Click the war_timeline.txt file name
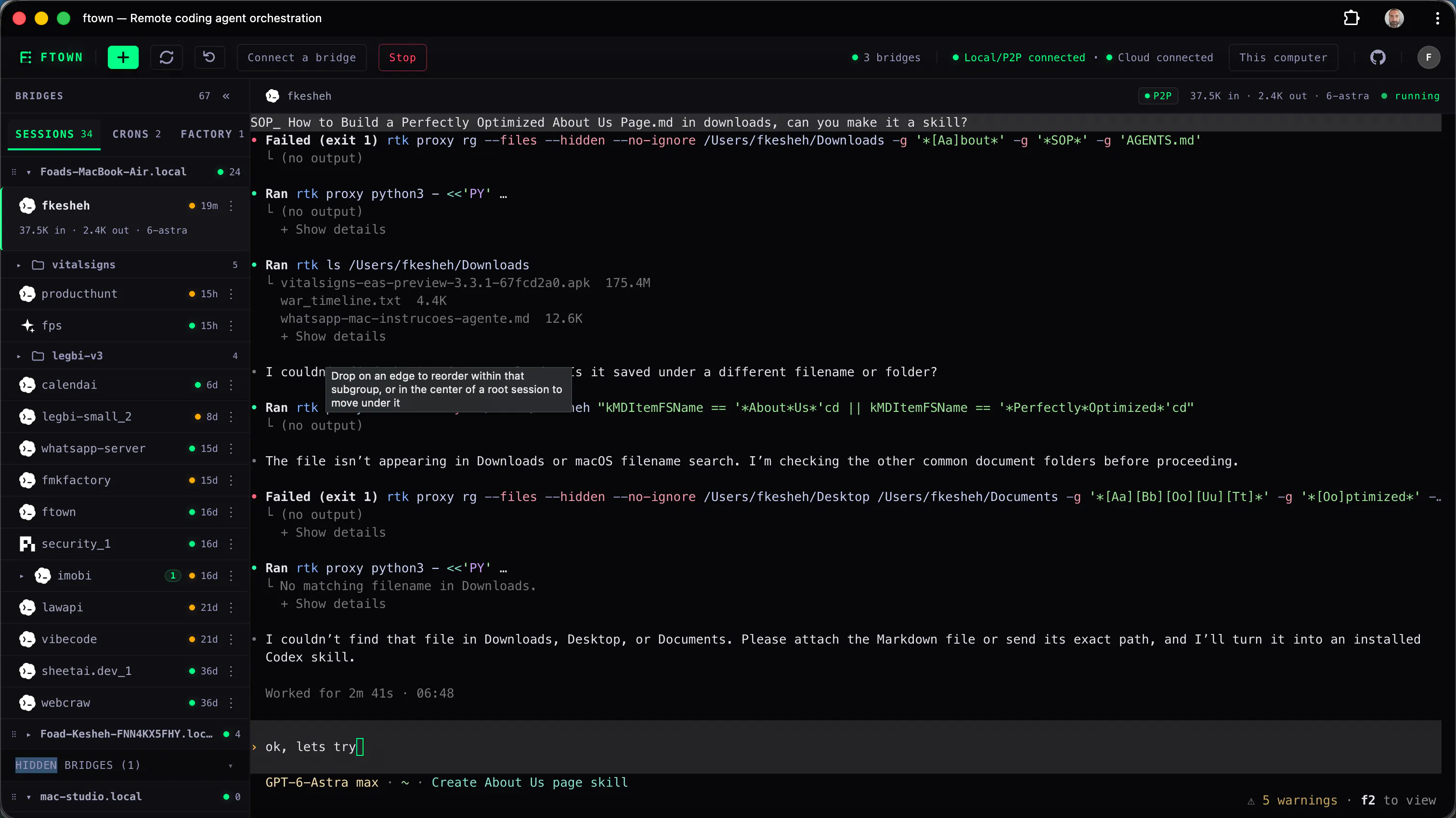This screenshot has height=818, width=1456. click(x=340, y=301)
